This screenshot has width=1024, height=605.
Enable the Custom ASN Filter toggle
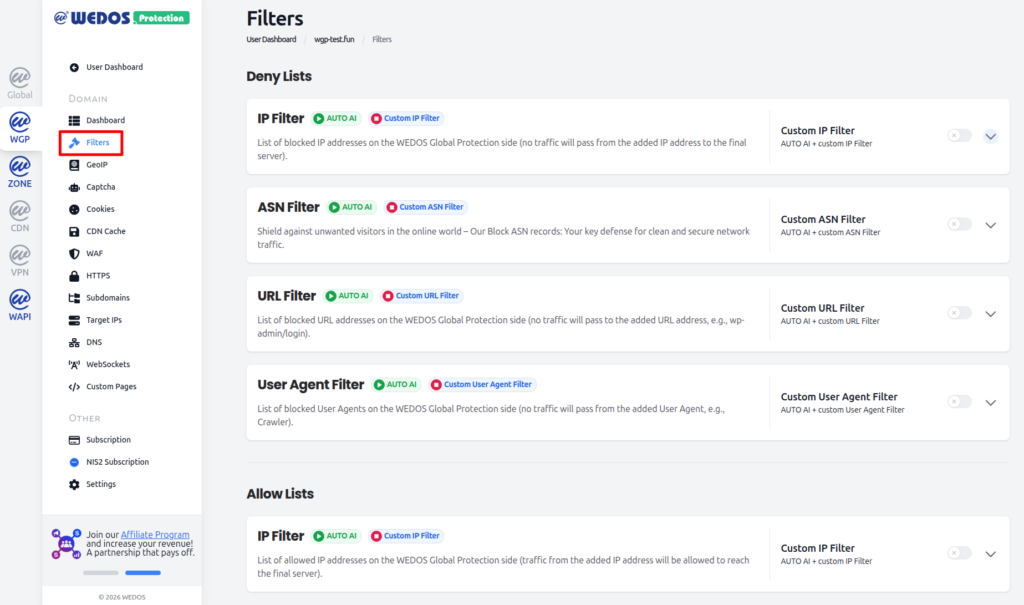(959, 224)
